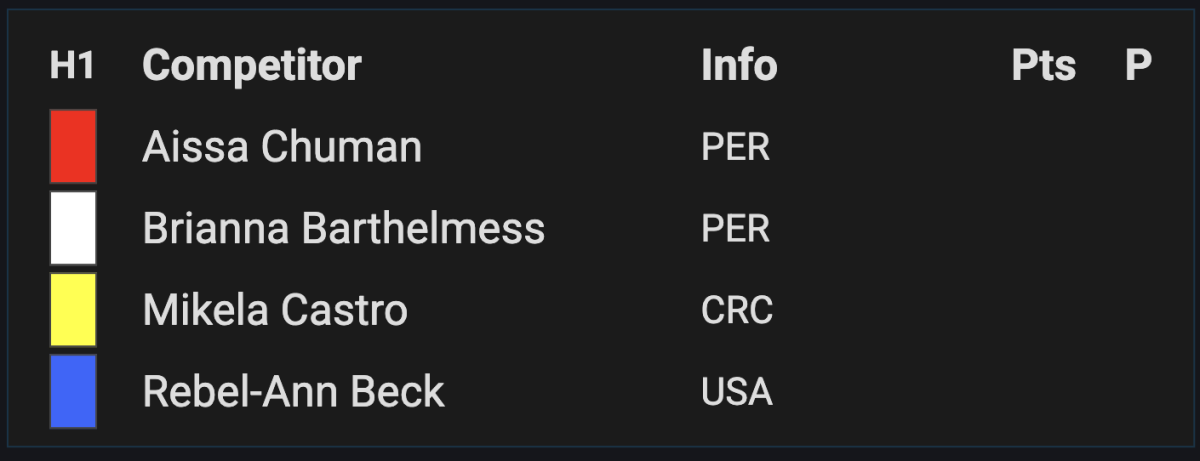The width and height of the screenshot is (1200, 461).
Task: Click the empty Pts cell for Aissa Chuman
Action: (1043, 148)
